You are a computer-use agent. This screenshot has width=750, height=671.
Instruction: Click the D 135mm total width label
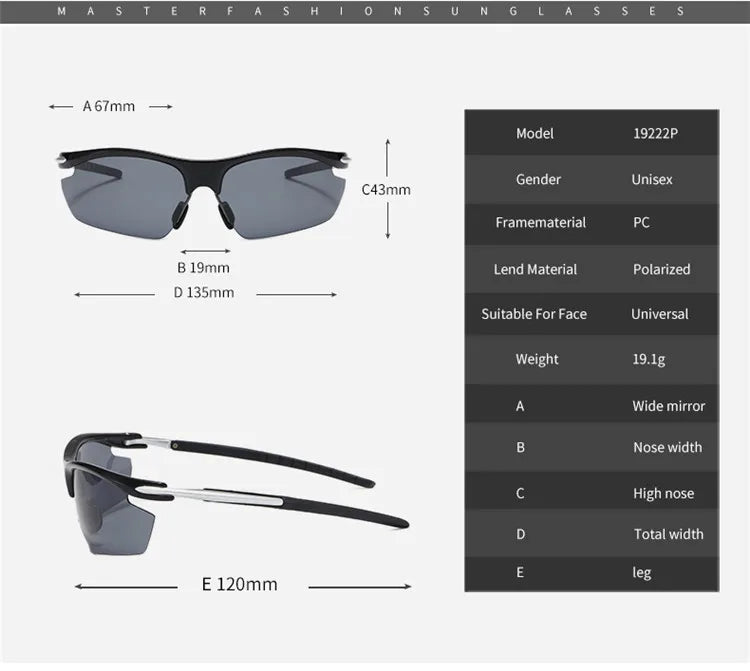coord(204,292)
